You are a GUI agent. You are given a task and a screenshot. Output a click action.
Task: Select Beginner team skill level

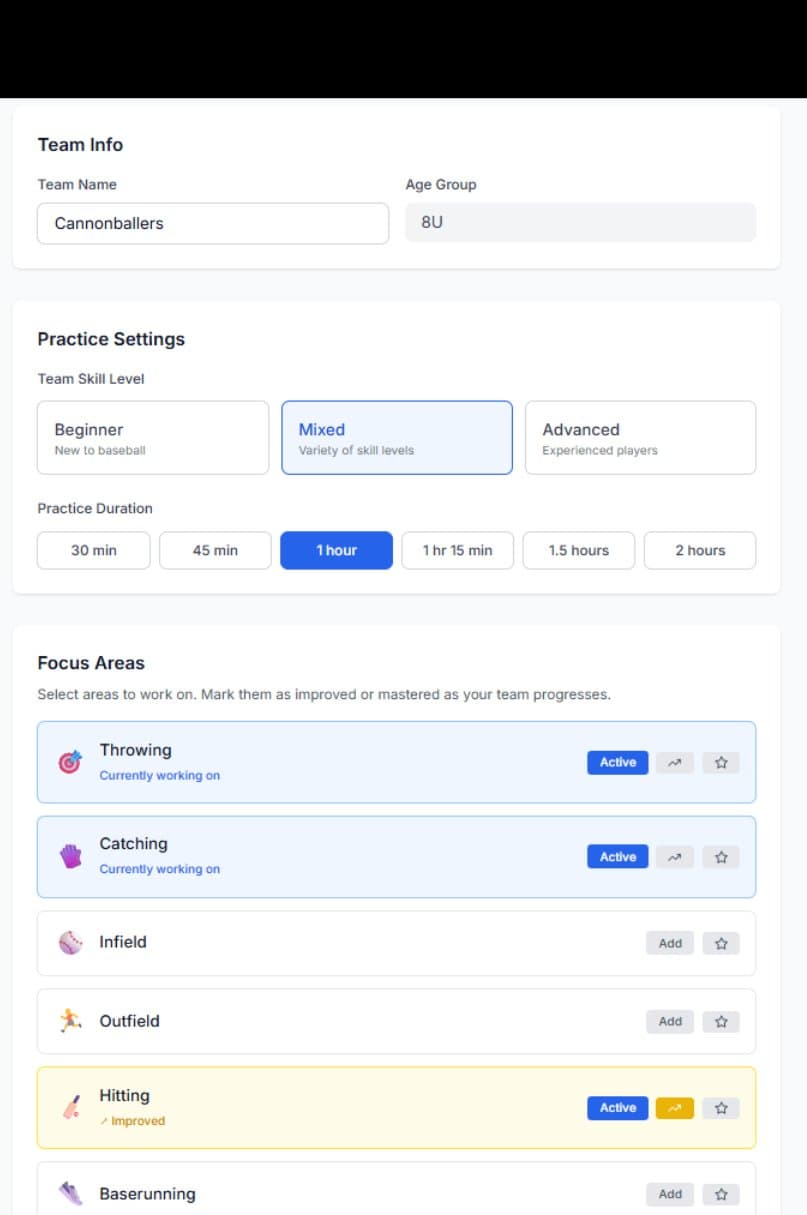click(x=153, y=438)
